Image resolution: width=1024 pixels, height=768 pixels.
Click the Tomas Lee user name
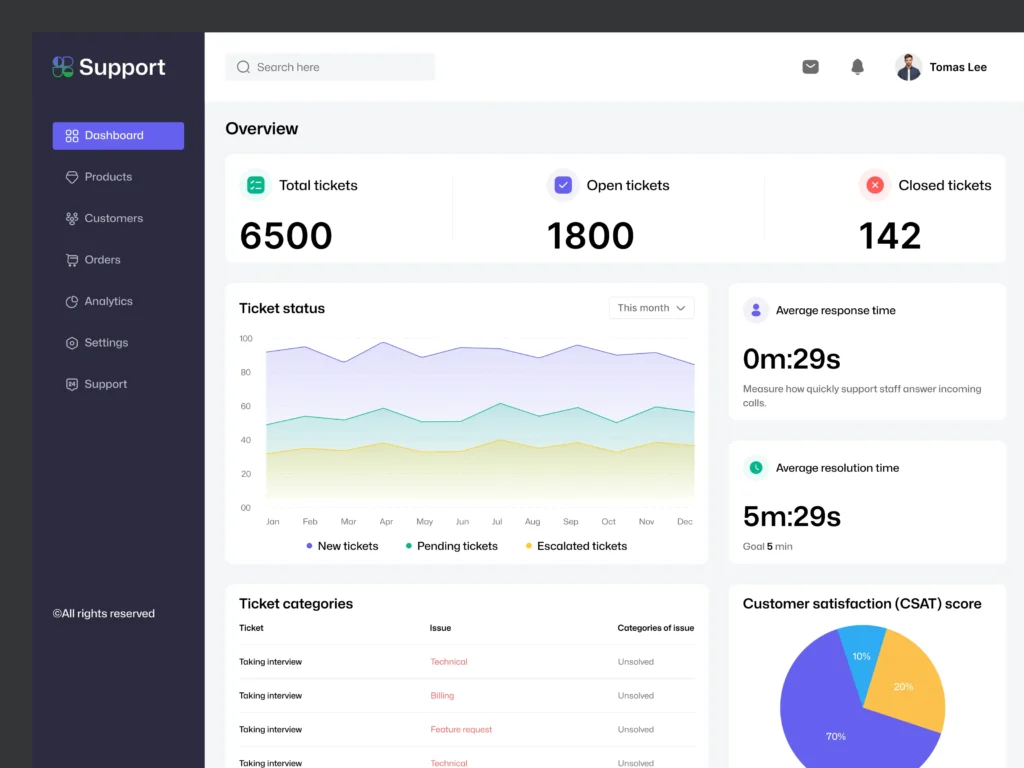[958, 67]
